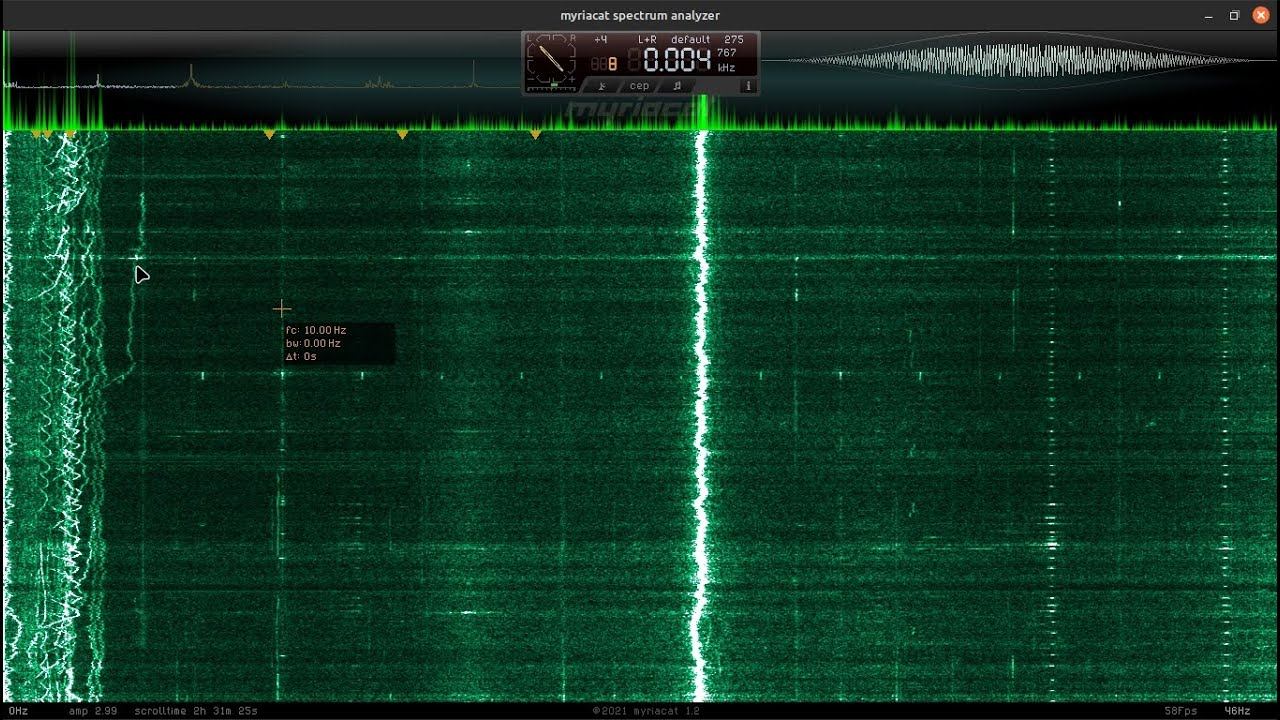Select the leftmost yellow frequency marker
The width and height of the screenshot is (1280, 720).
click(36, 133)
